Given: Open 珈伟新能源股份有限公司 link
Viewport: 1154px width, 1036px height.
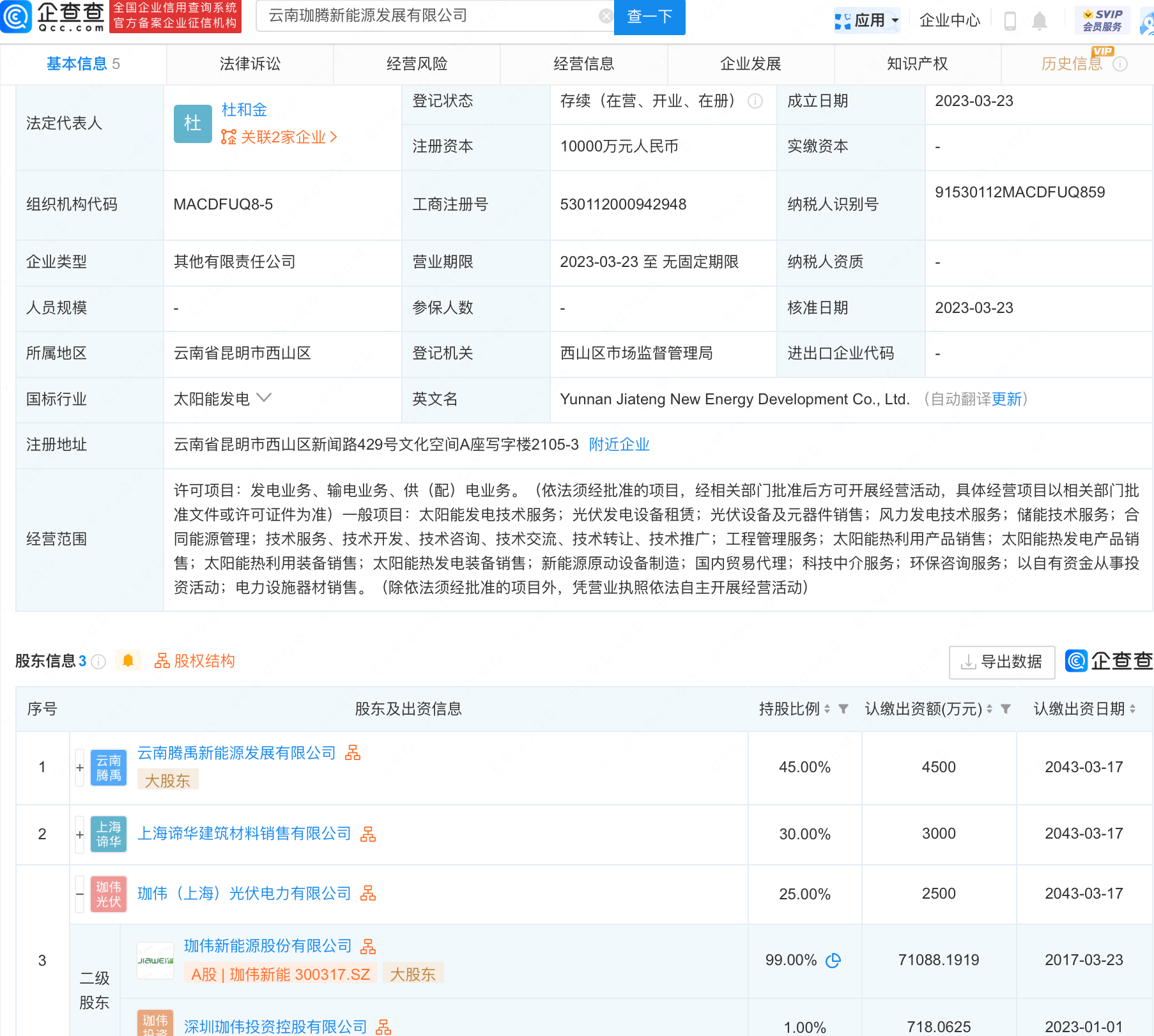Looking at the screenshot, I should (268, 946).
